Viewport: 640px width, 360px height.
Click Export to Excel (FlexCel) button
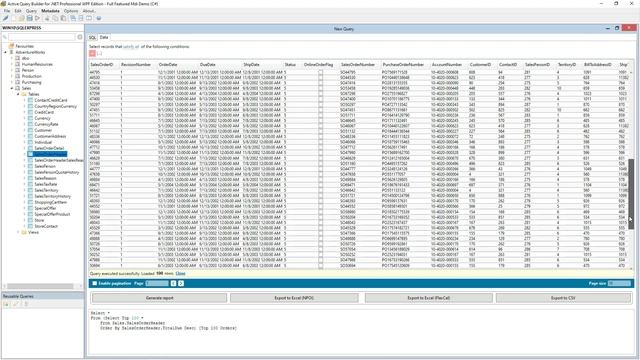429,298
